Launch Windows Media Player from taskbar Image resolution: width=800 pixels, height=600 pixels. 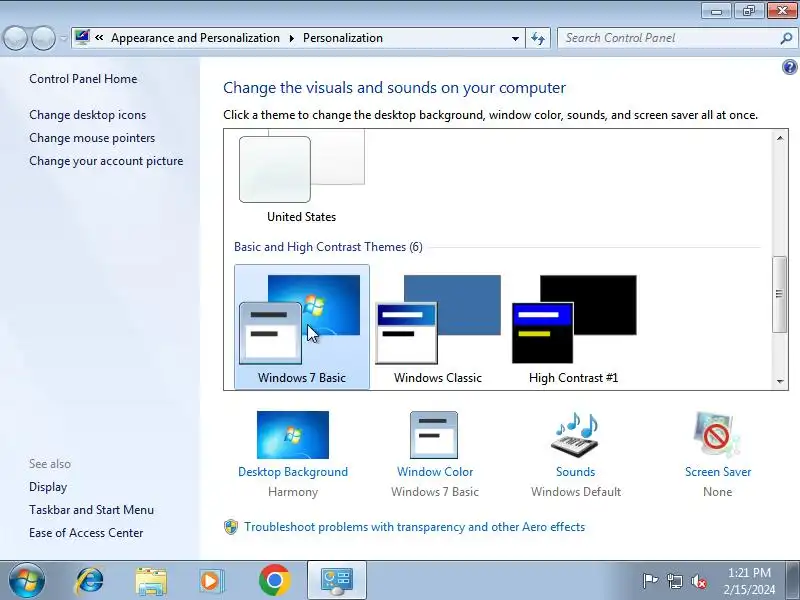click(211, 581)
